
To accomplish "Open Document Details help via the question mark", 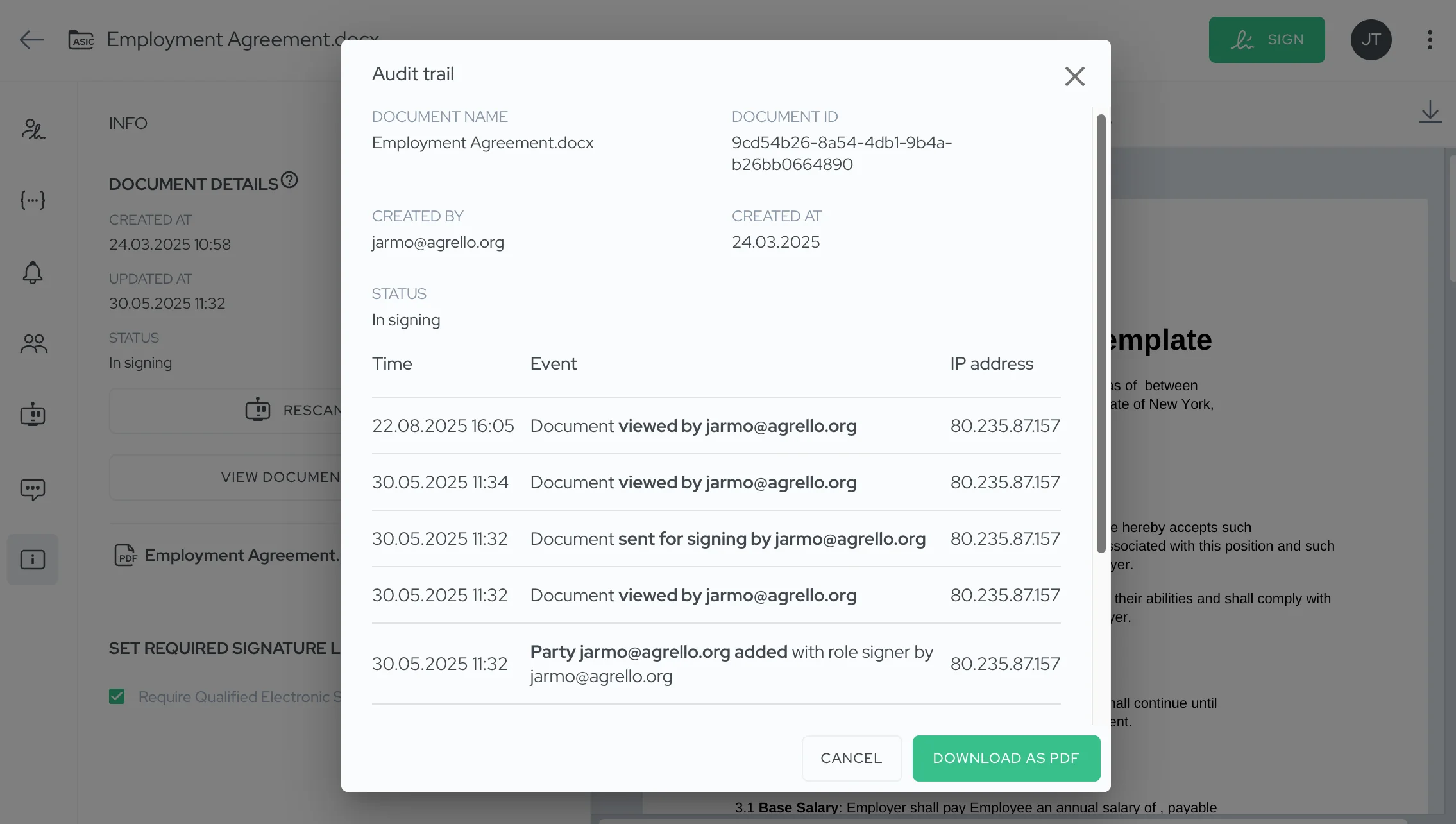I will click(290, 180).
